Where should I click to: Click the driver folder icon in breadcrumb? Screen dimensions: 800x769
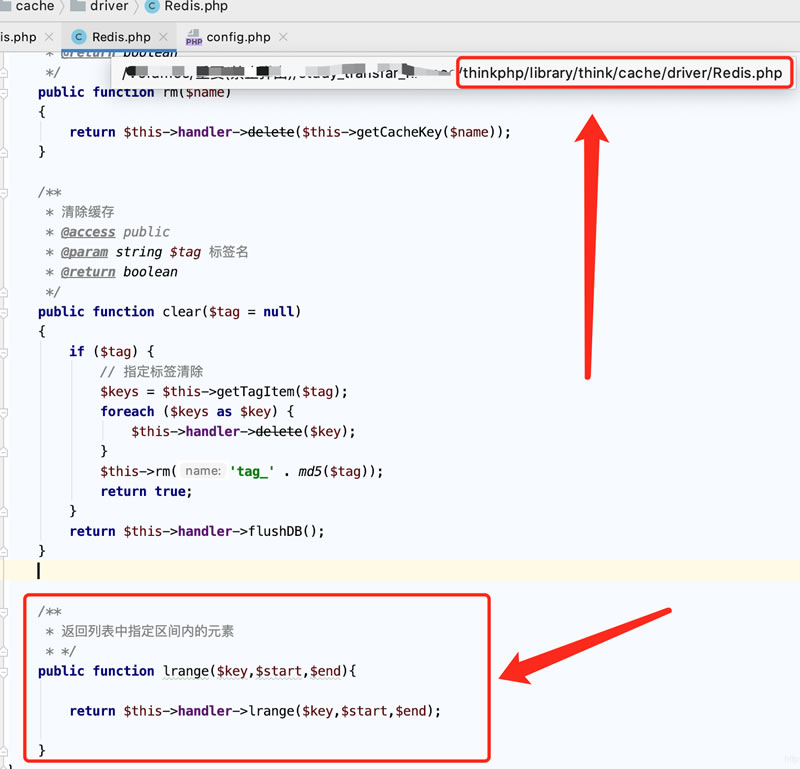[77, 6]
